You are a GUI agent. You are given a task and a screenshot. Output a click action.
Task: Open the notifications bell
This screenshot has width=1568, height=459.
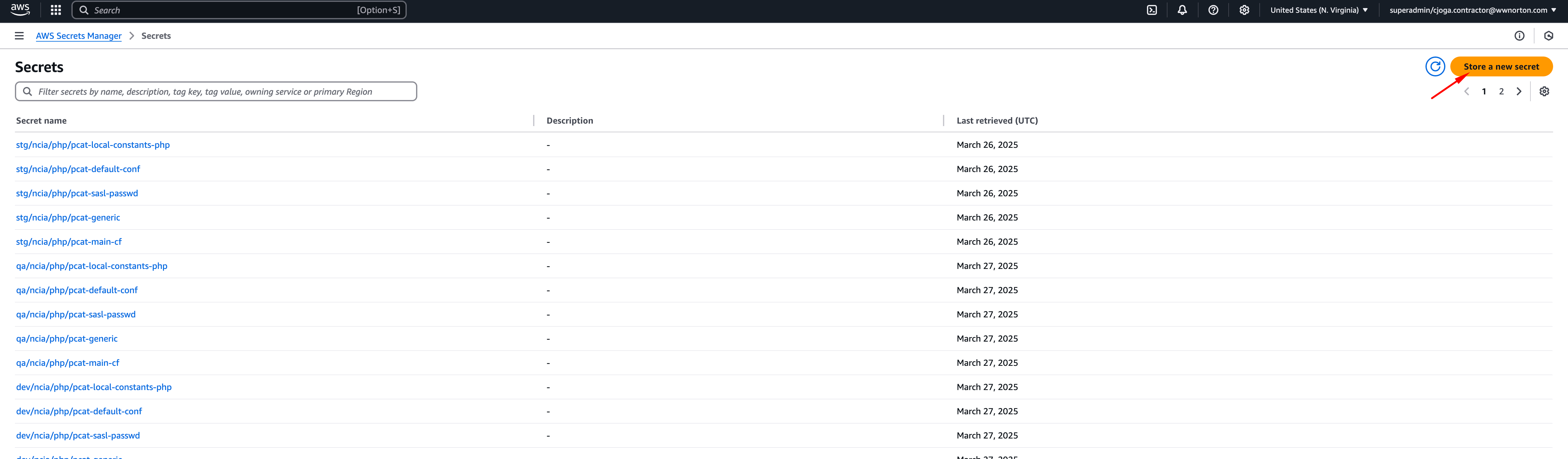(x=1182, y=10)
